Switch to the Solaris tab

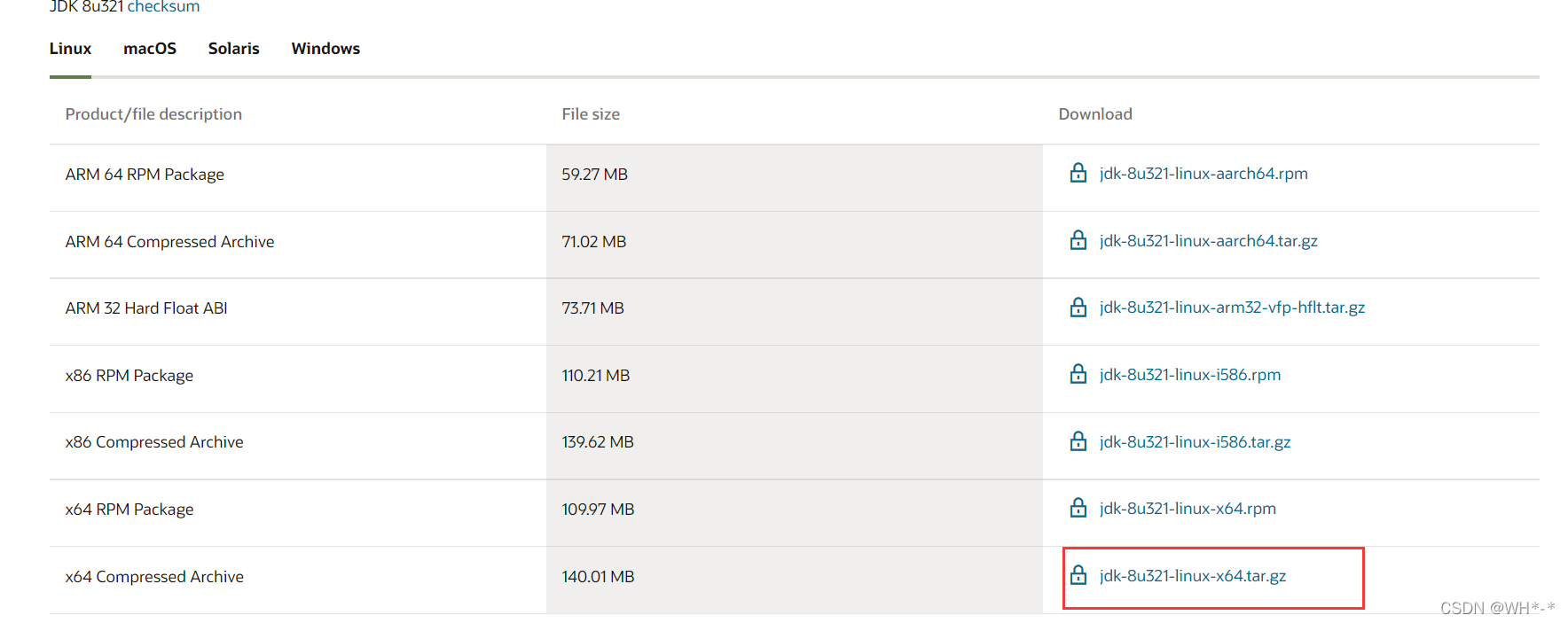point(234,49)
